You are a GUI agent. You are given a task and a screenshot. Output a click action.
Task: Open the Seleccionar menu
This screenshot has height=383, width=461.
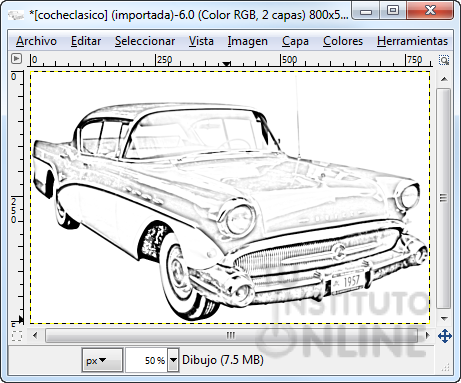[145, 41]
